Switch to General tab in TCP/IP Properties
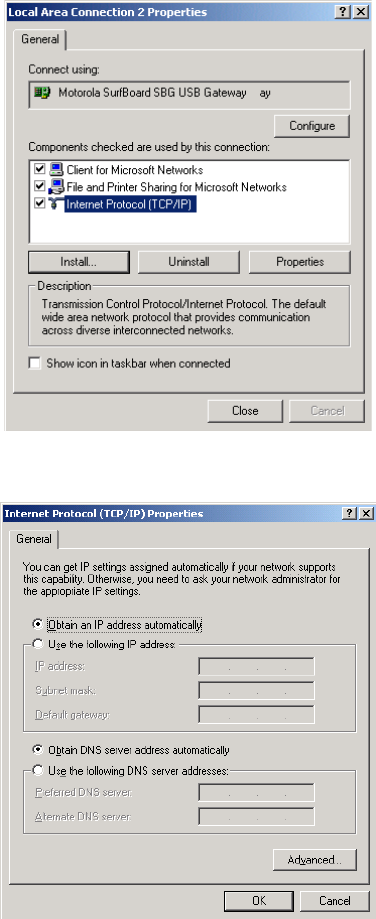376x919 pixels. coord(34,539)
